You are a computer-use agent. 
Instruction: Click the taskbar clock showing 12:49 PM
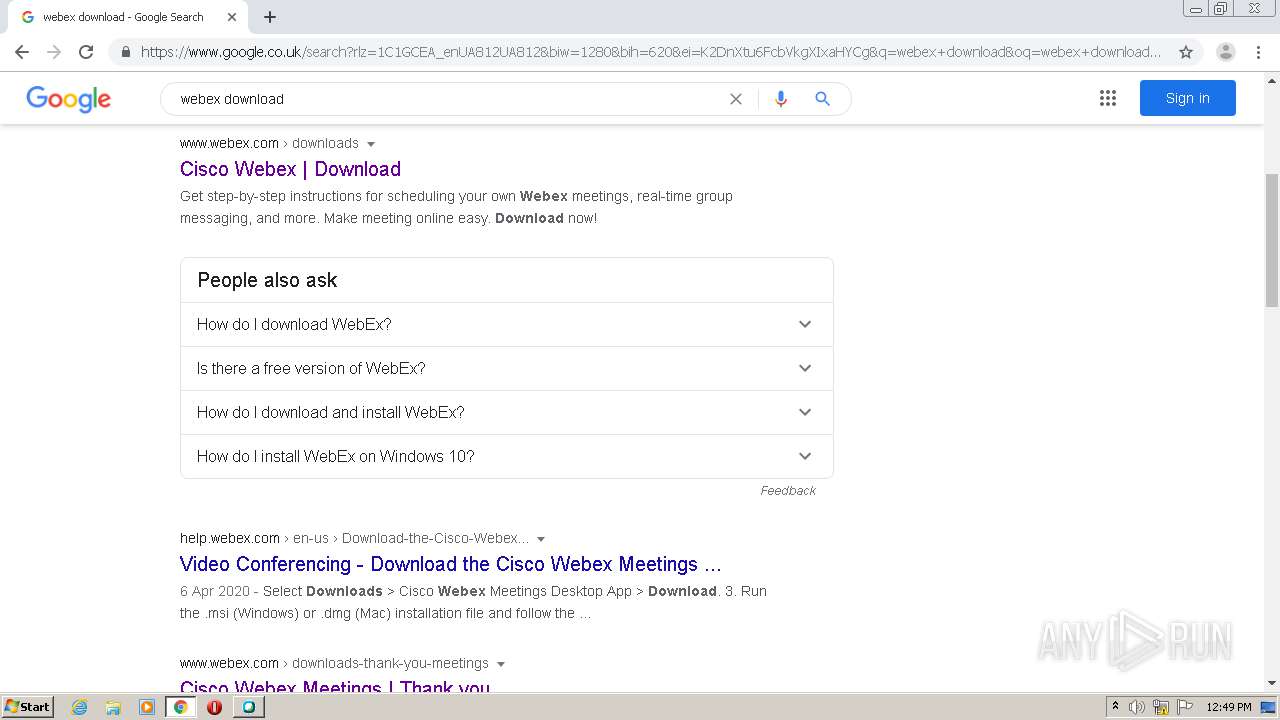click(1229, 707)
